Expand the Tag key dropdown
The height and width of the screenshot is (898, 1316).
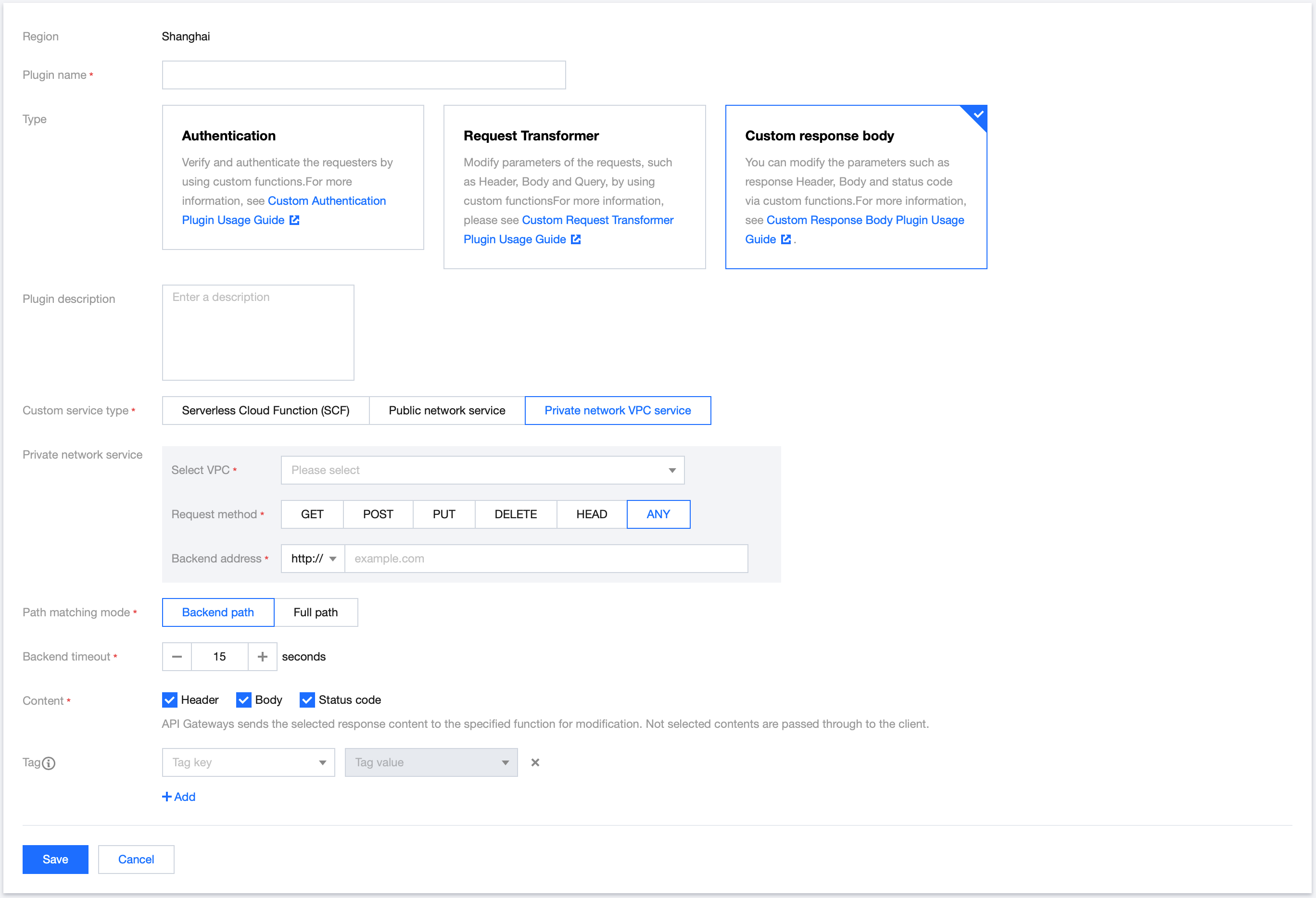click(248, 763)
